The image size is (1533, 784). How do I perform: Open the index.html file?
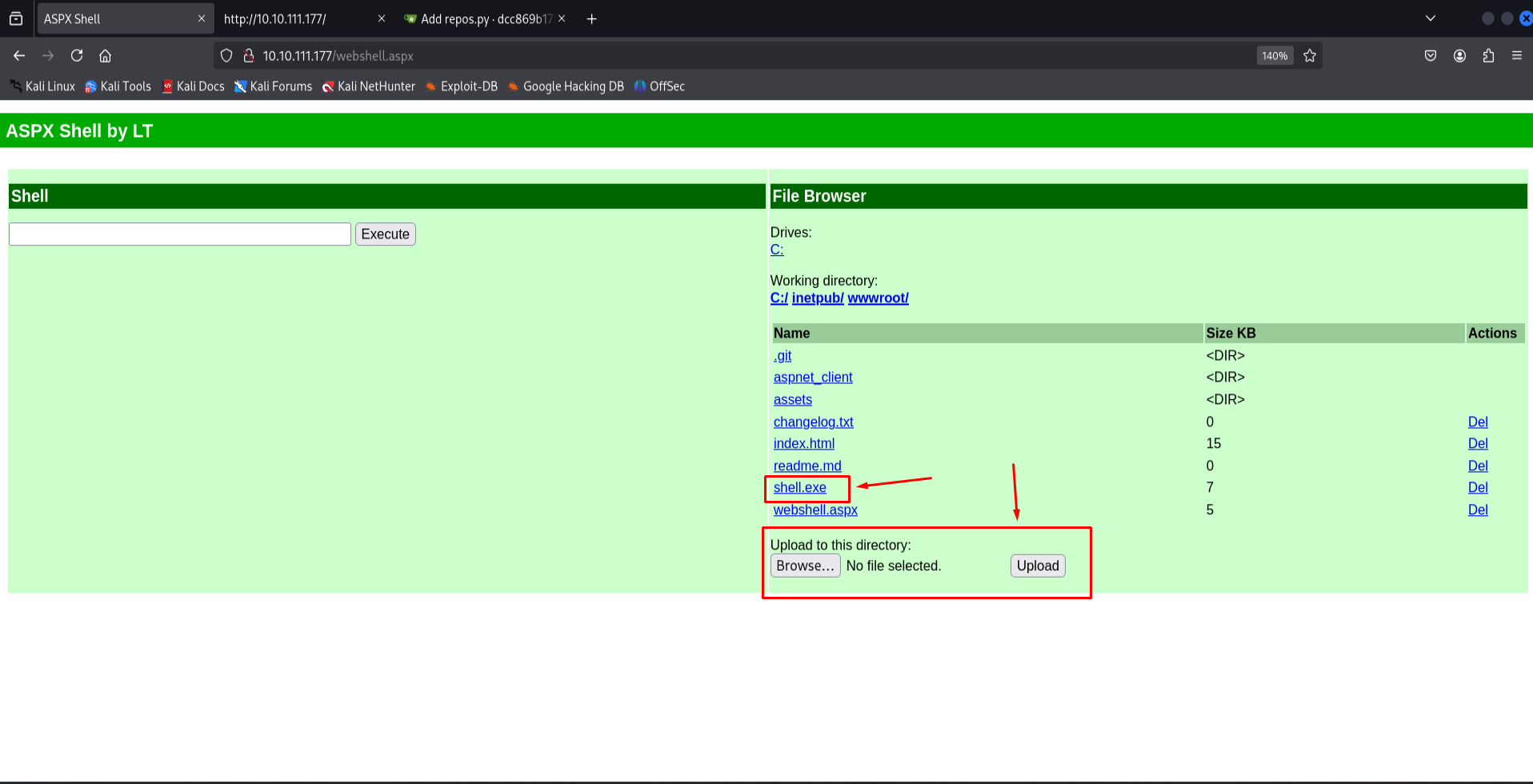pos(804,443)
